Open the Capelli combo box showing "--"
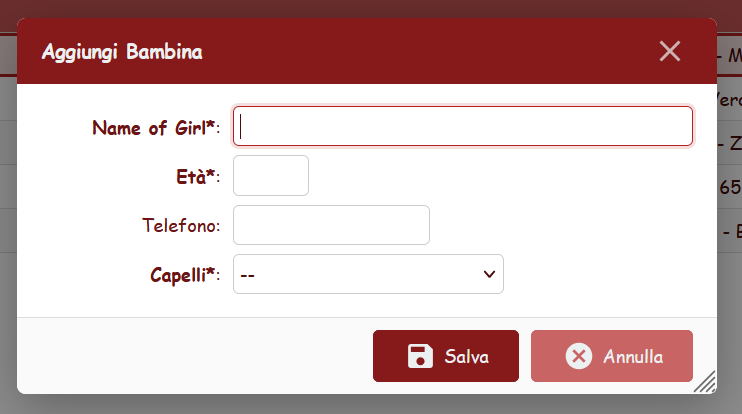Image resolution: width=742 pixels, height=414 pixels. click(360, 274)
